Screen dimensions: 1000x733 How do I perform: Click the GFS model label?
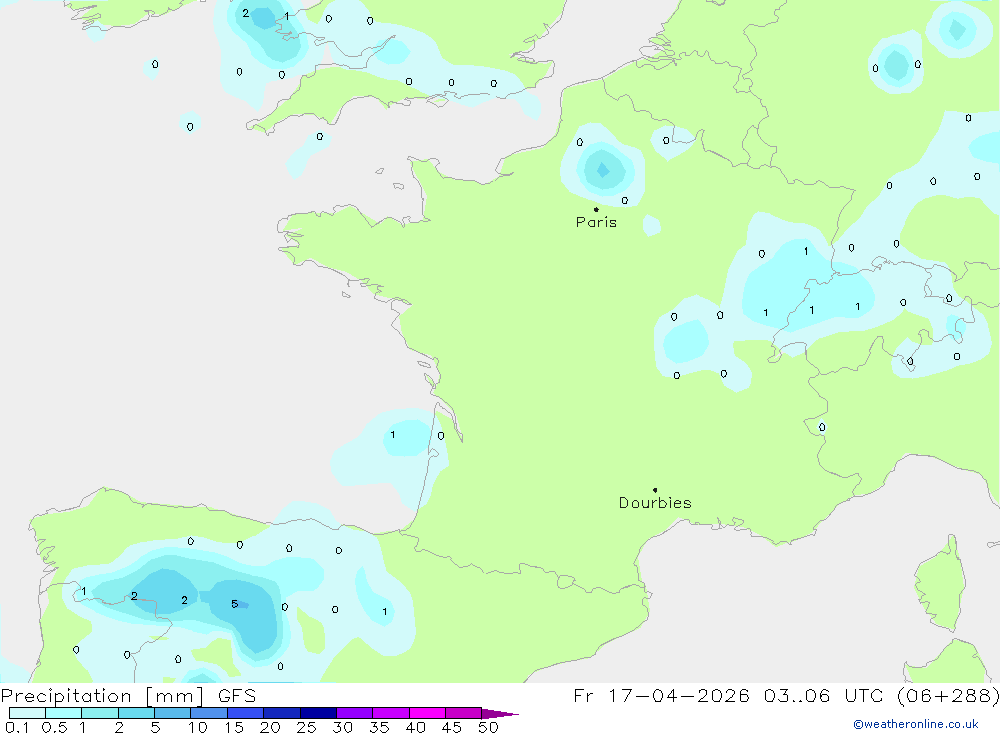pyautogui.click(x=237, y=696)
